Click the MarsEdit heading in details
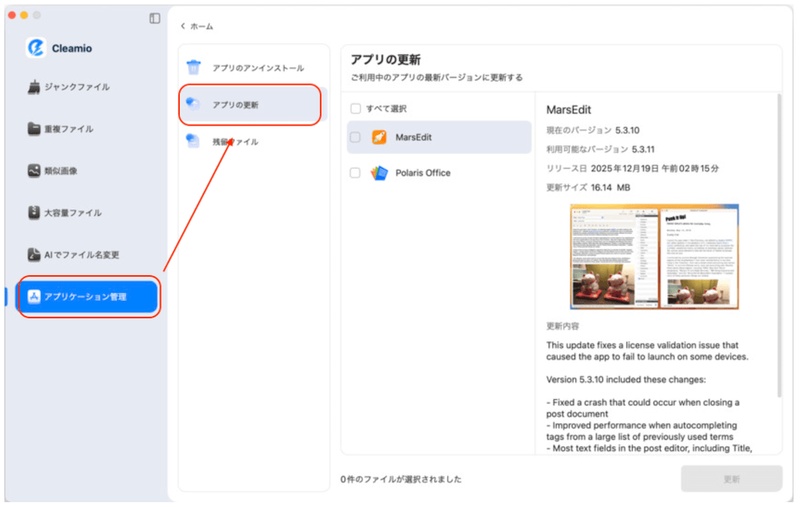The width and height of the screenshot is (800, 507). pyautogui.click(x=568, y=110)
